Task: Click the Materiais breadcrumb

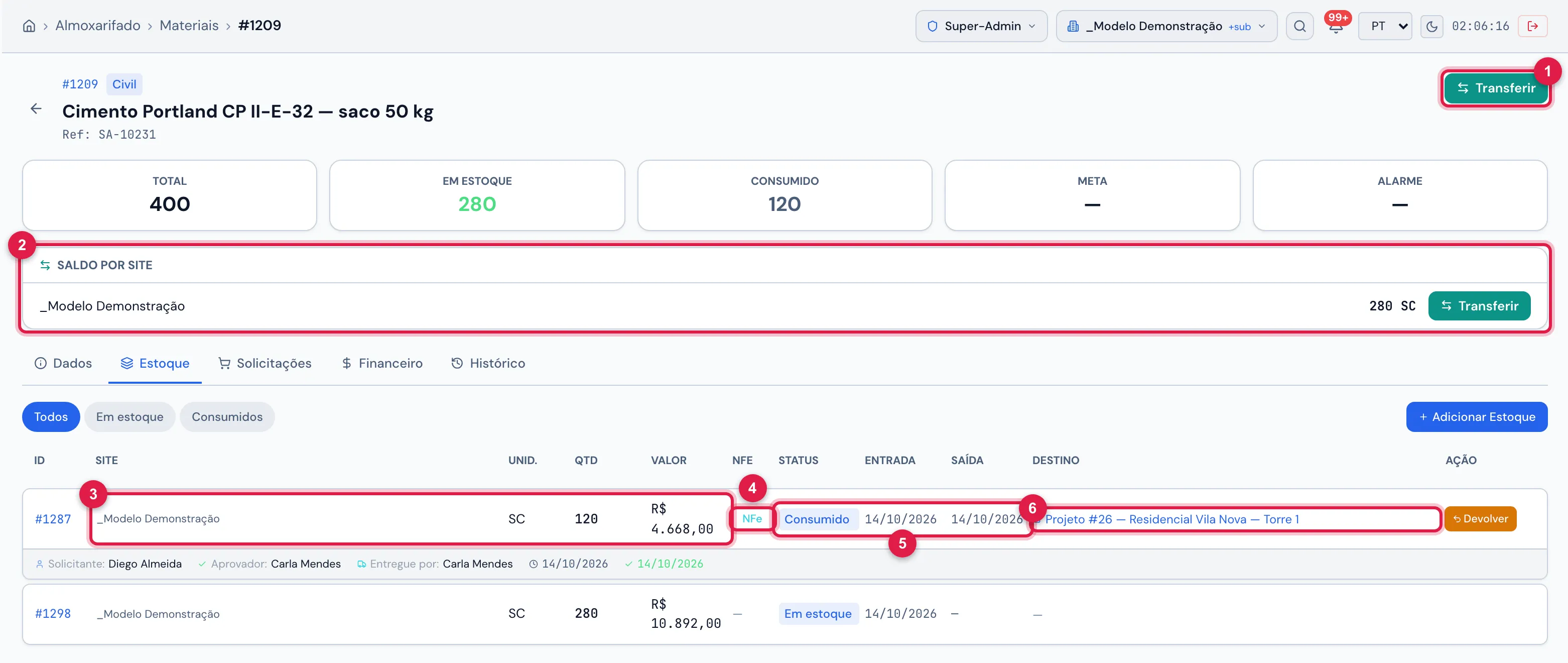Action: (x=189, y=26)
